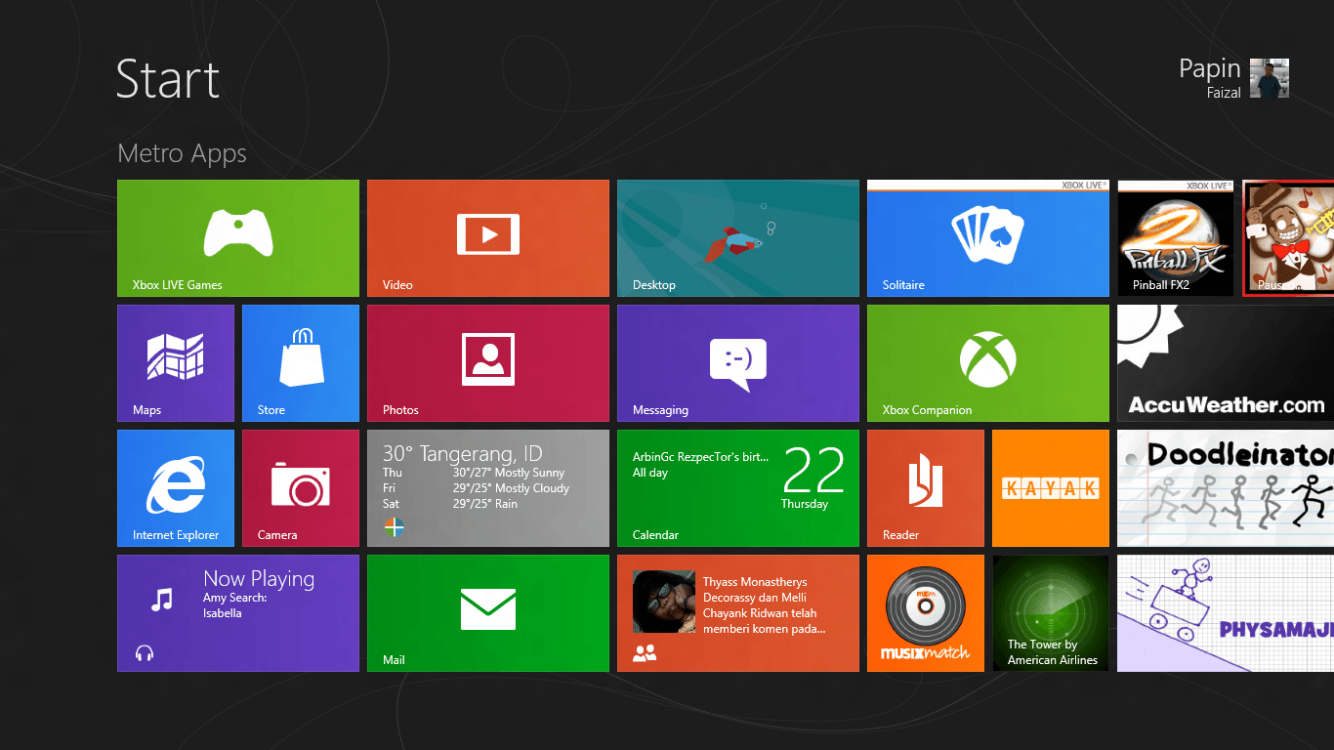Viewport: 1334px width, 750px height.
Task: Open the Reader app tile
Action: pos(925,488)
